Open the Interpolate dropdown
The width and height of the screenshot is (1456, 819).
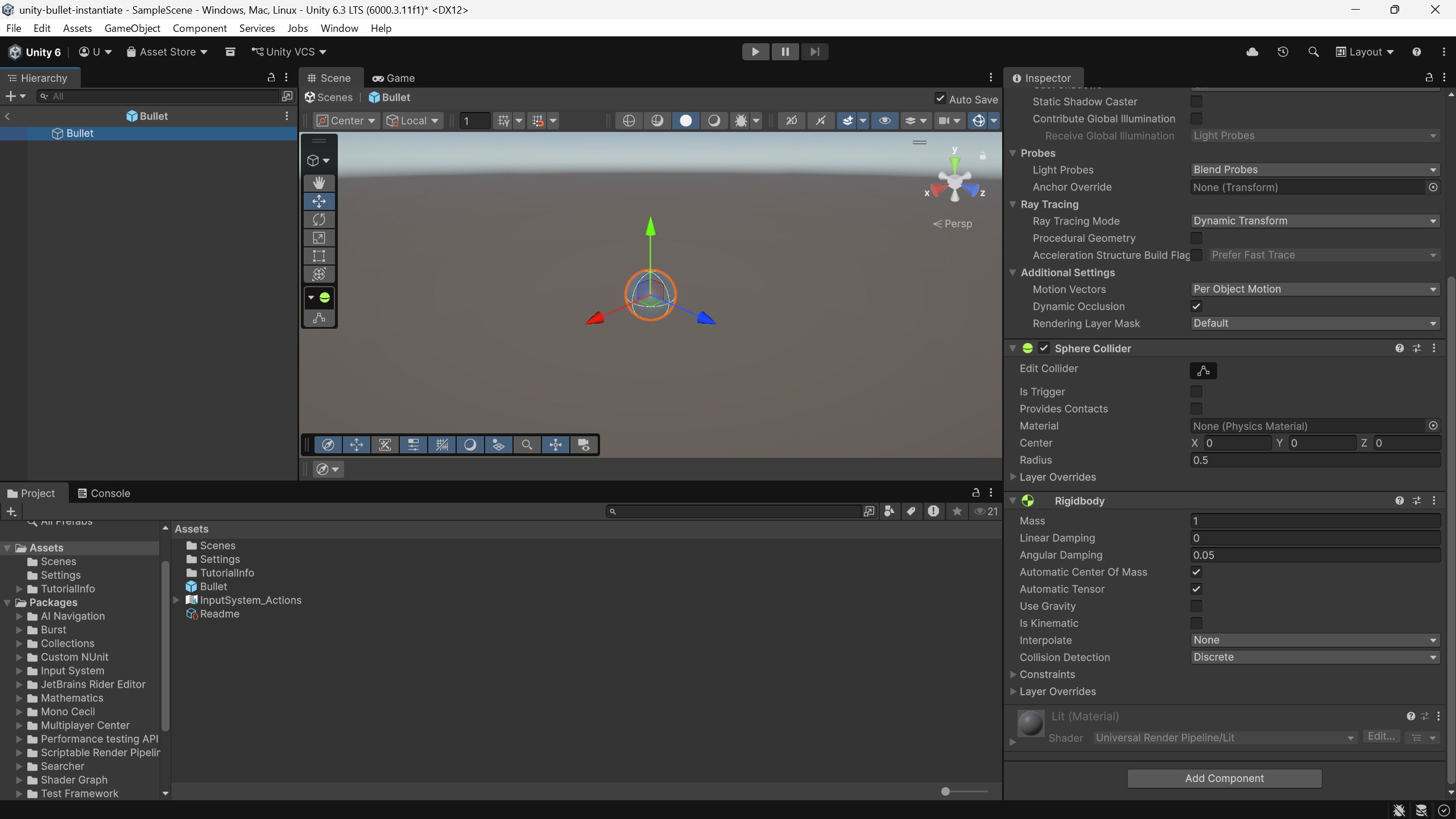pyautogui.click(x=1314, y=640)
